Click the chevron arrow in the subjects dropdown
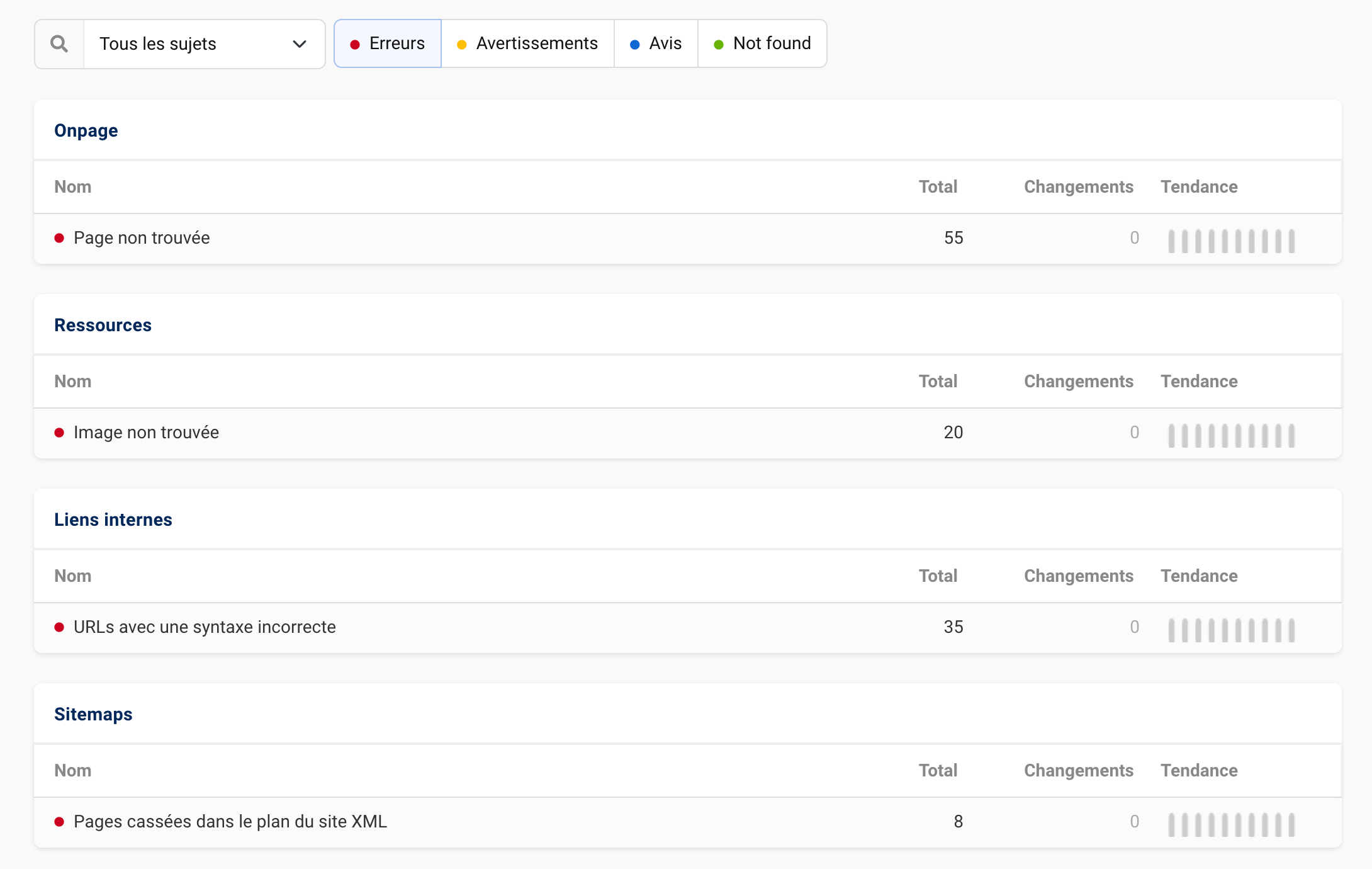This screenshot has width=1372, height=869. tap(300, 44)
